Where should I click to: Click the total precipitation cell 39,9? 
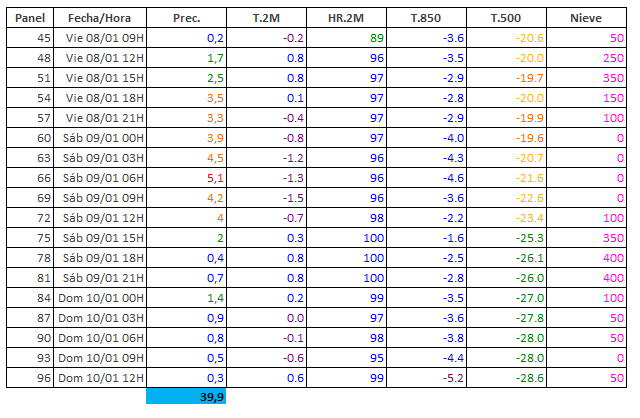tap(186, 396)
